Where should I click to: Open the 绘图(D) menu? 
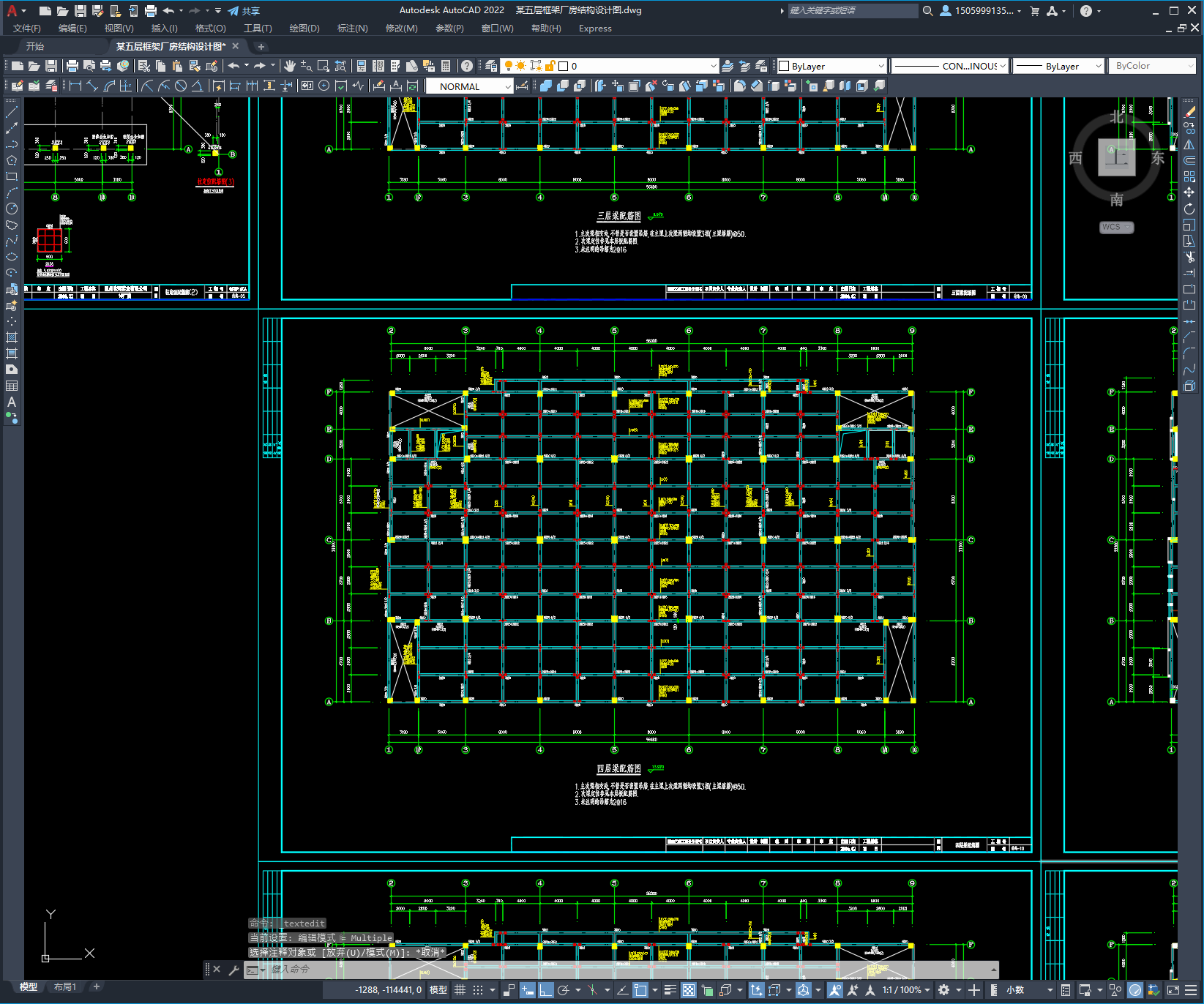coord(304,29)
